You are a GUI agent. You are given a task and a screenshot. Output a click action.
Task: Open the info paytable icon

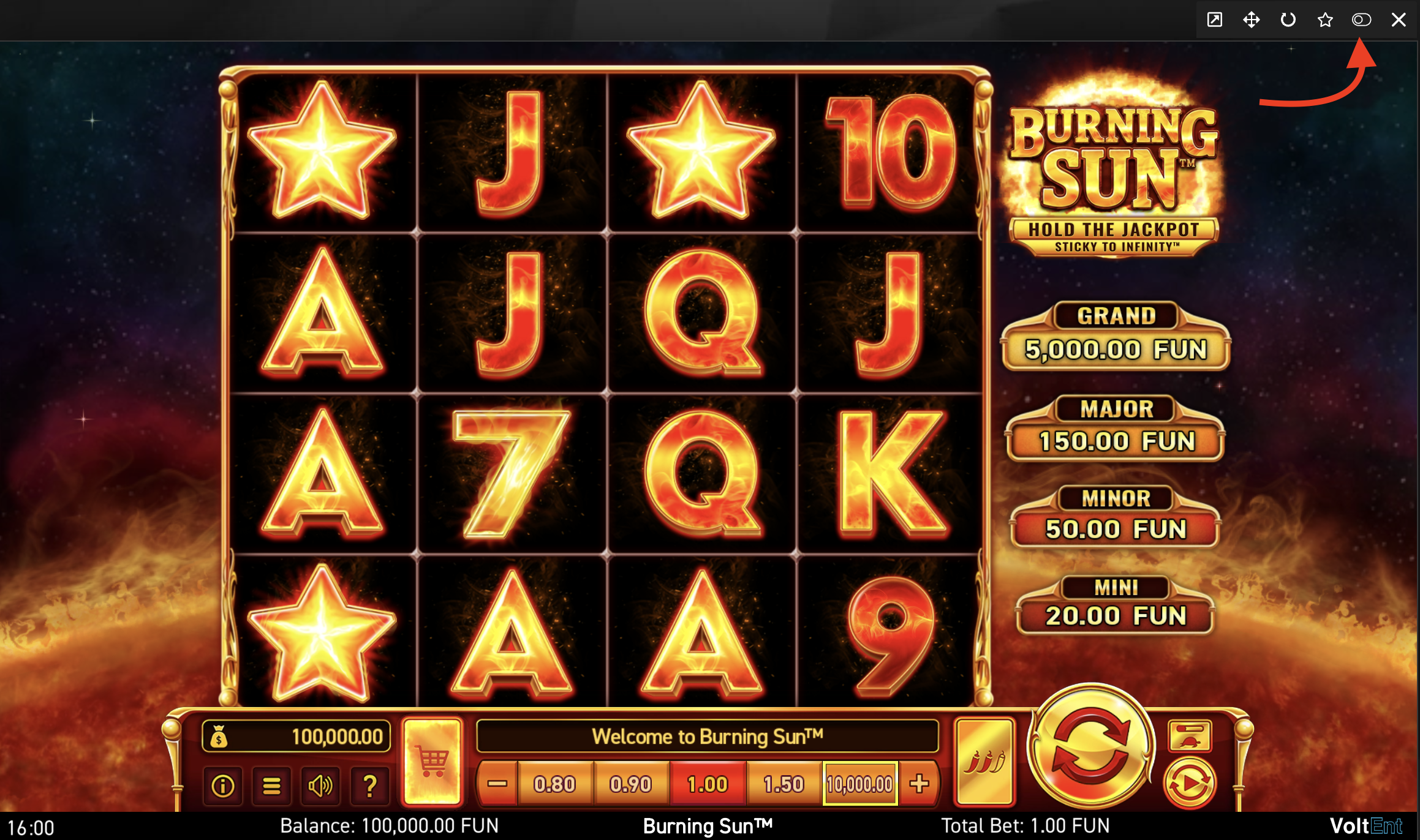[x=223, y=785]
